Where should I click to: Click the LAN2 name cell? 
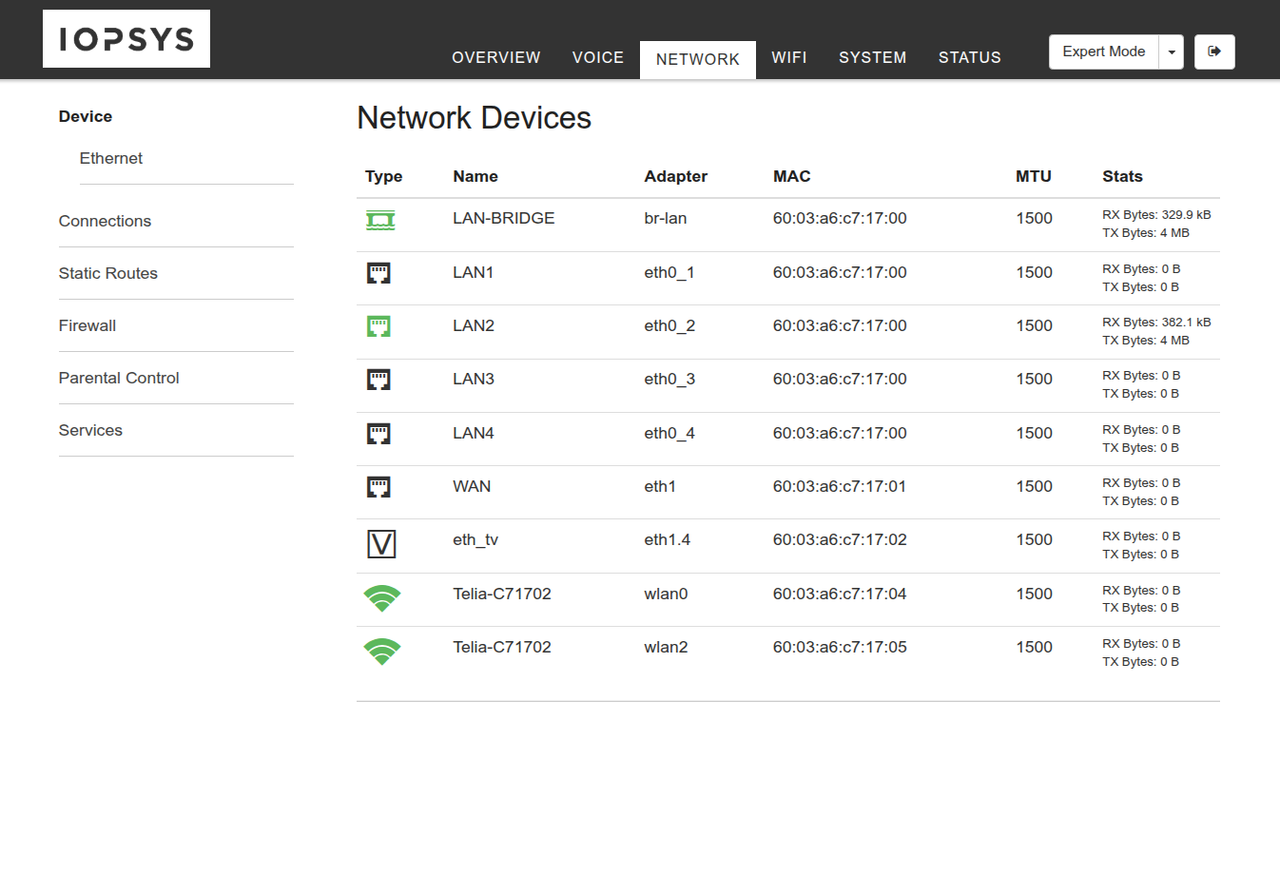474,326
